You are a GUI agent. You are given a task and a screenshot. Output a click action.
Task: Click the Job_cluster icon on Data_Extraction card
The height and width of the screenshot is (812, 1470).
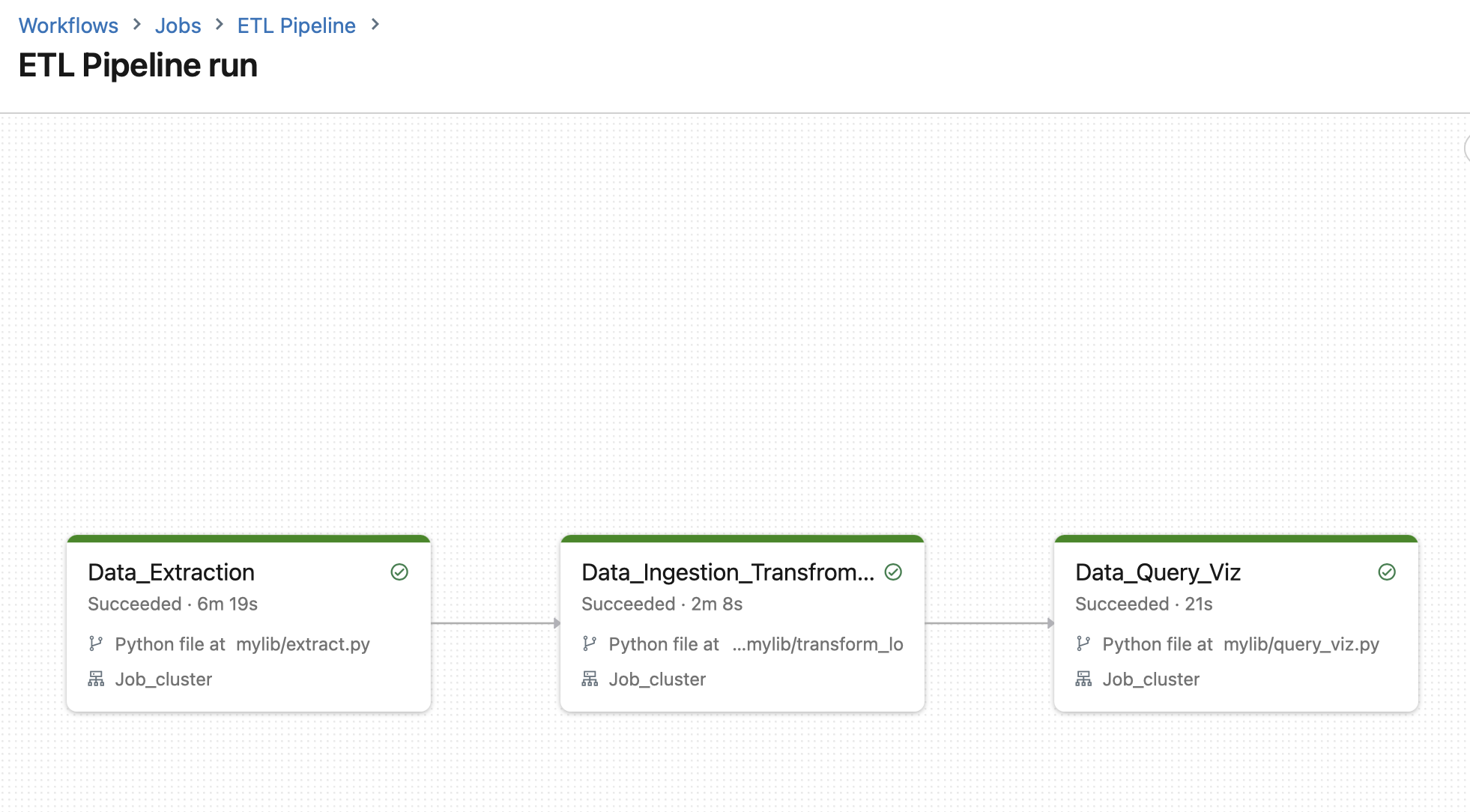click(95, 679)
